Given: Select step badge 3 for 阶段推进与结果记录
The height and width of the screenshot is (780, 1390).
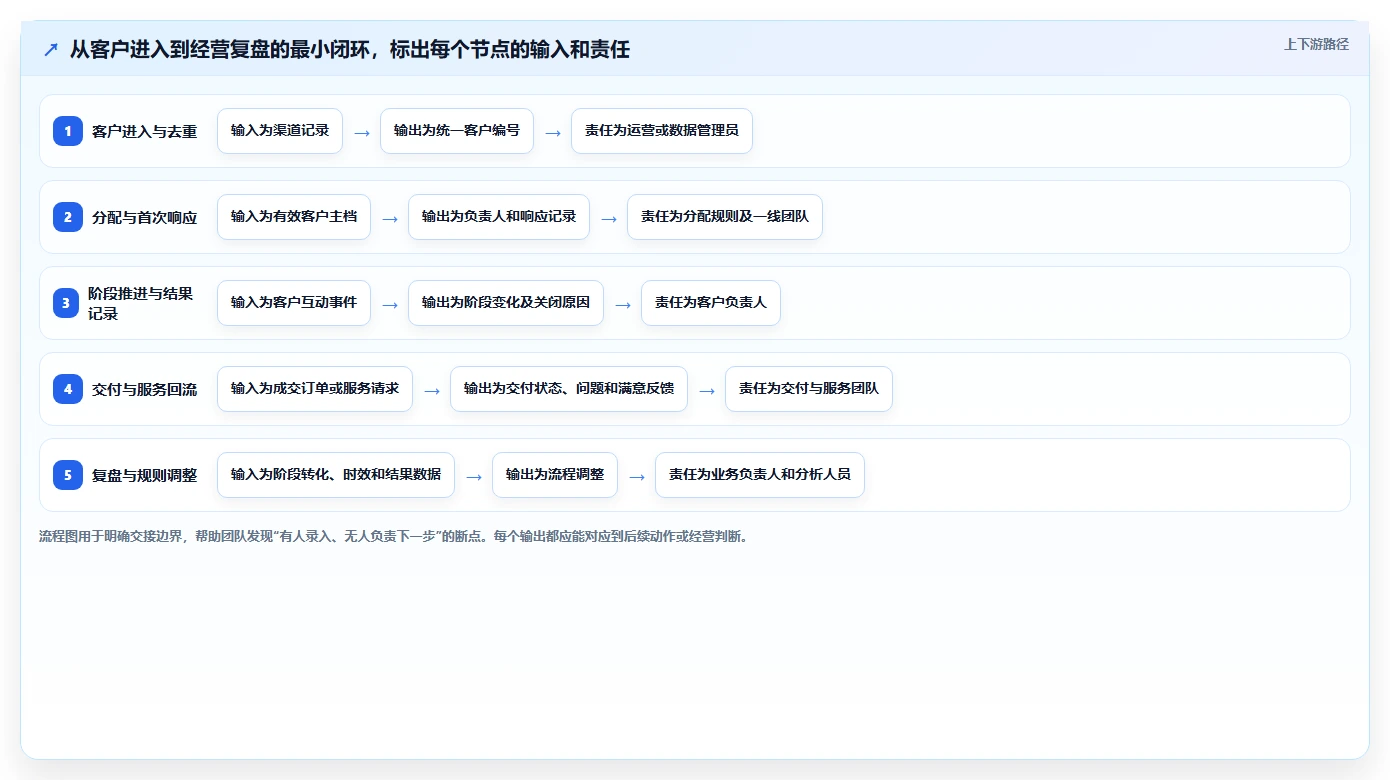Looking at the screenshot, I should [x=66, y=303].
